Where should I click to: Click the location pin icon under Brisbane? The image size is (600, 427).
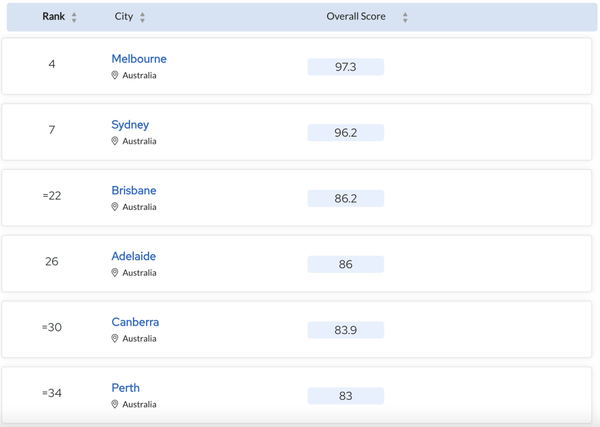(115, 207)
